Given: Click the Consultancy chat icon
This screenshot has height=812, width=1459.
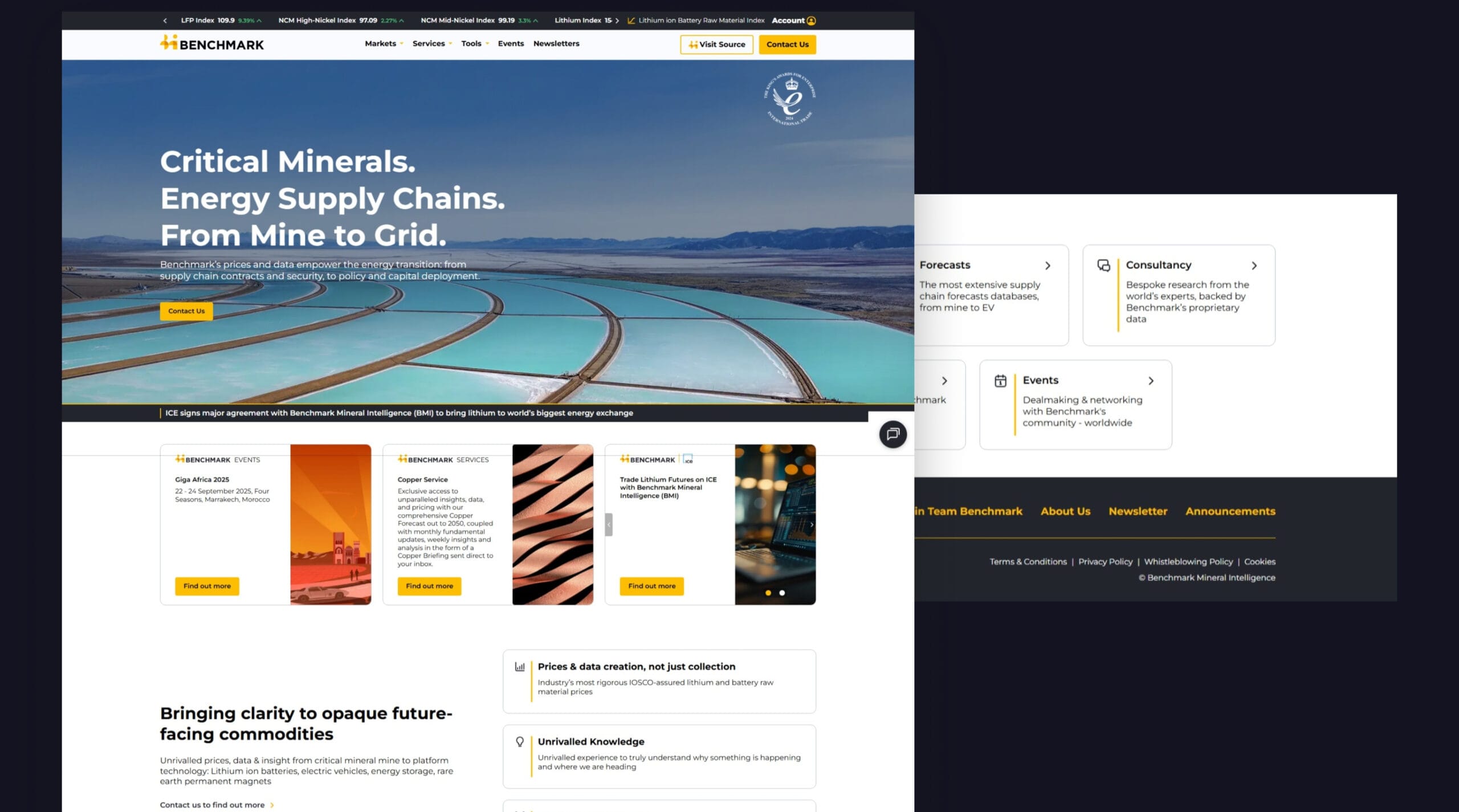Looking at the screenshot, I should pos(1103,266).
